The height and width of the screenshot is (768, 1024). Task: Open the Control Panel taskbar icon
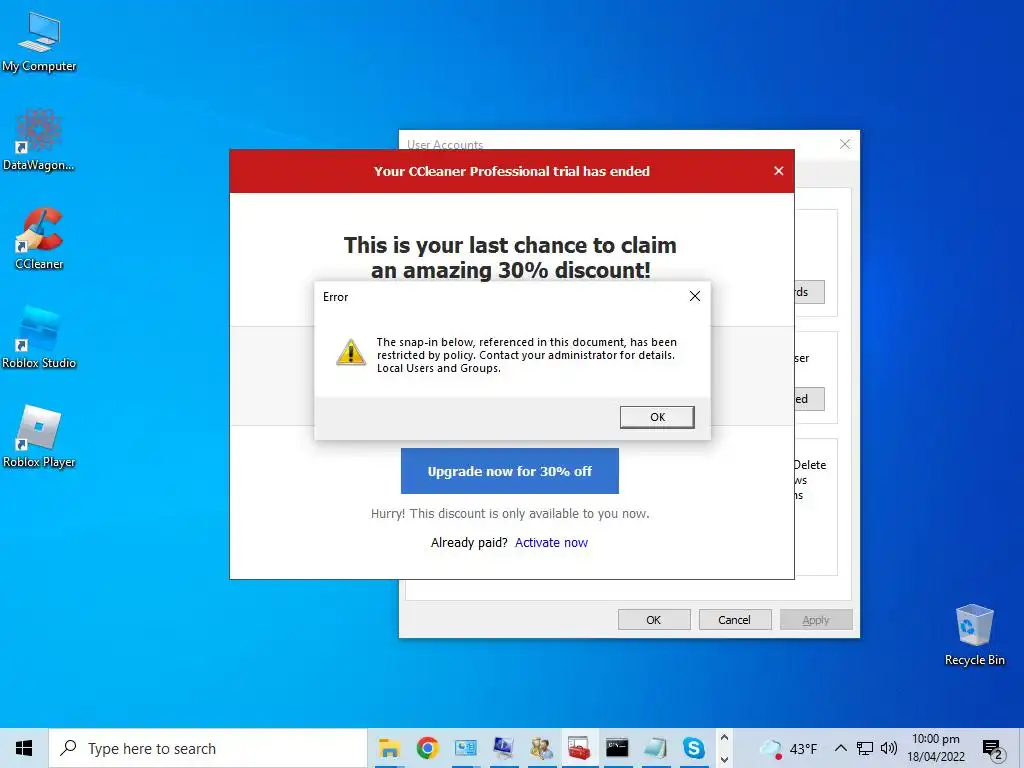465,748
